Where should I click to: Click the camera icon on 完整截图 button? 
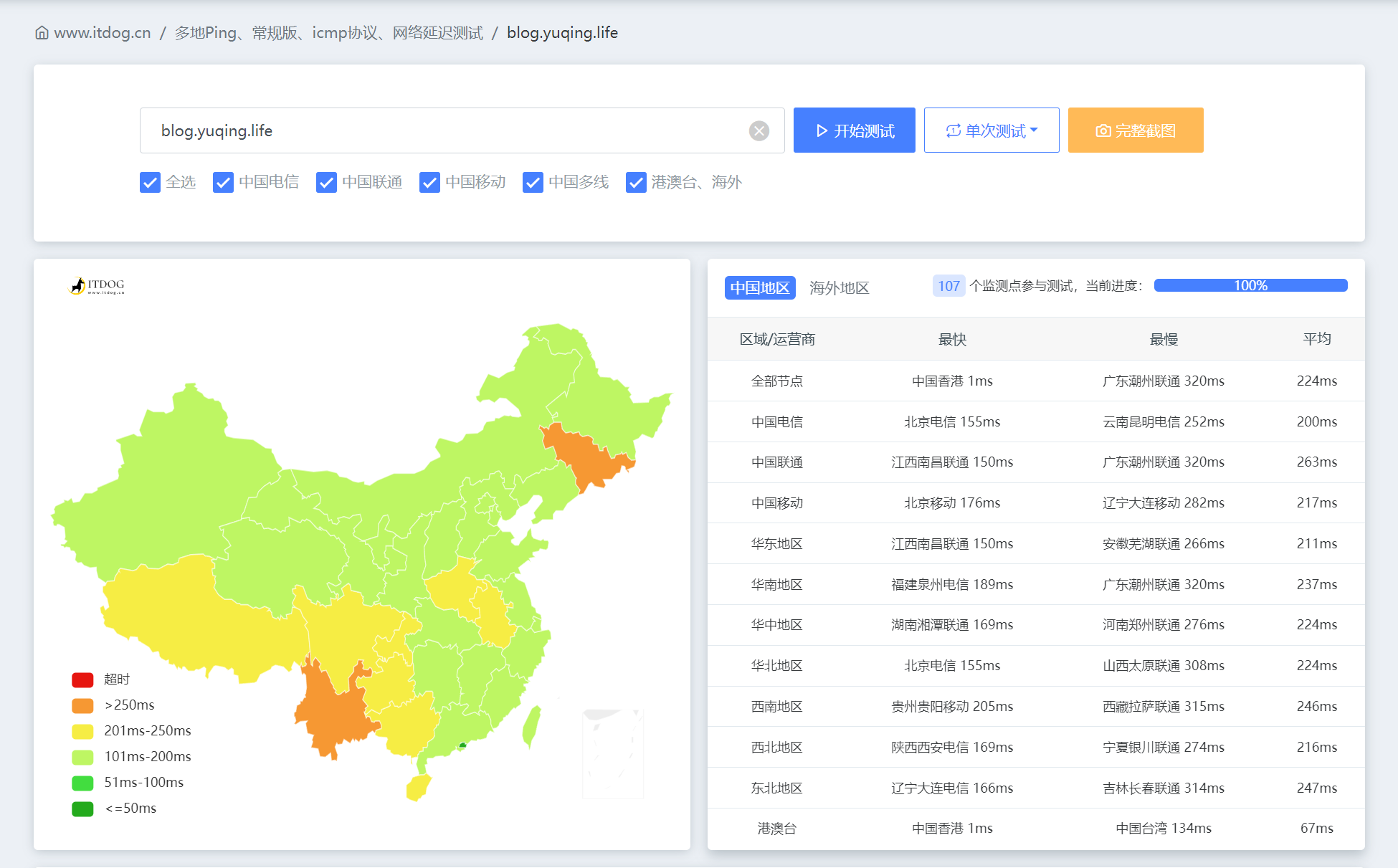(x=1102, y=130)
